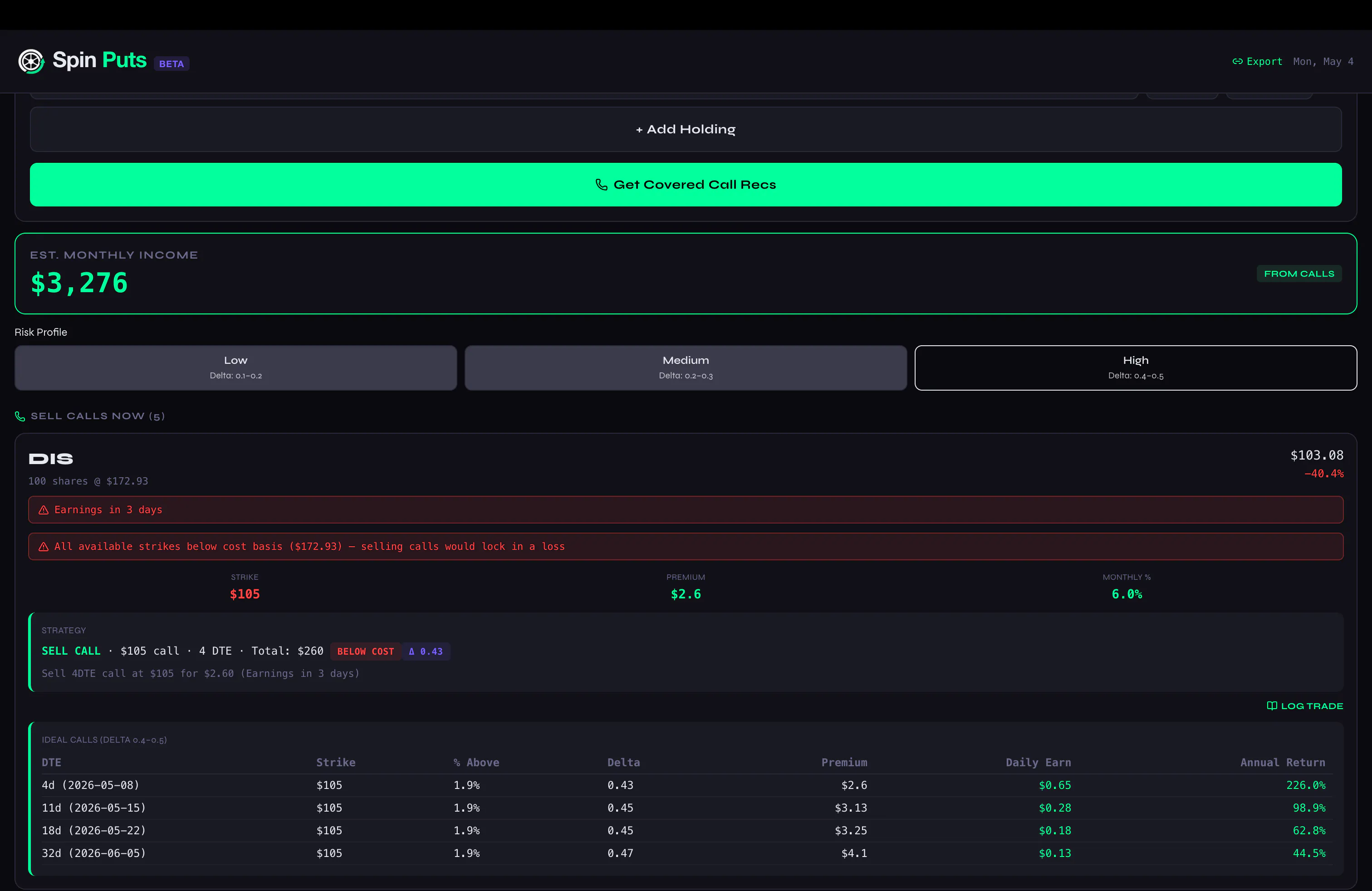Click the 4d (2026-05-08) row

[x=686, y=786]
